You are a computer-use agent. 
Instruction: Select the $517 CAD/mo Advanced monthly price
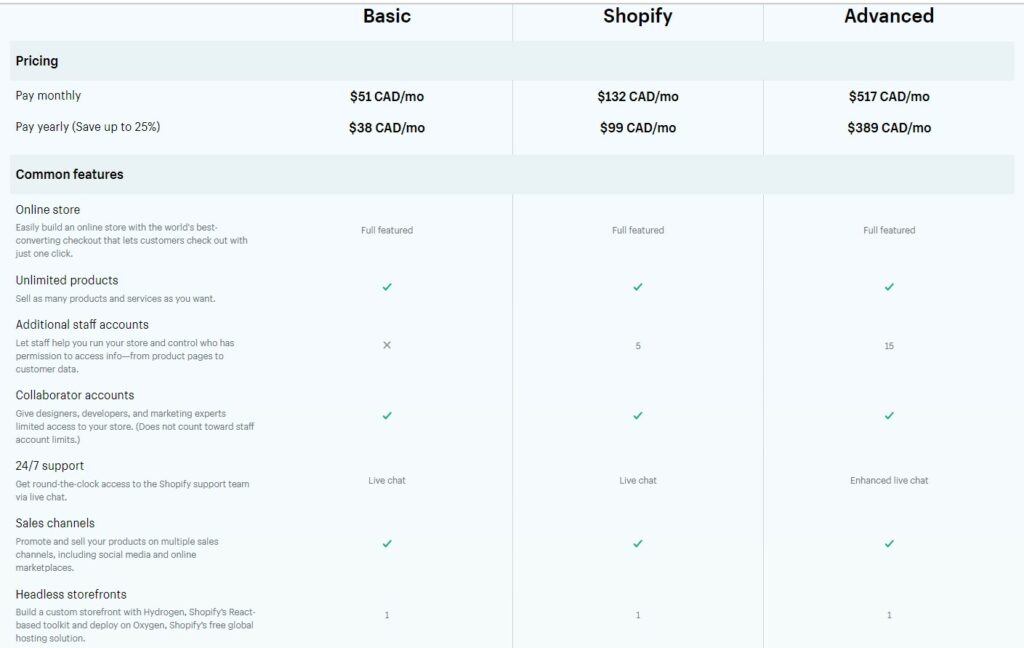(889, 97)
